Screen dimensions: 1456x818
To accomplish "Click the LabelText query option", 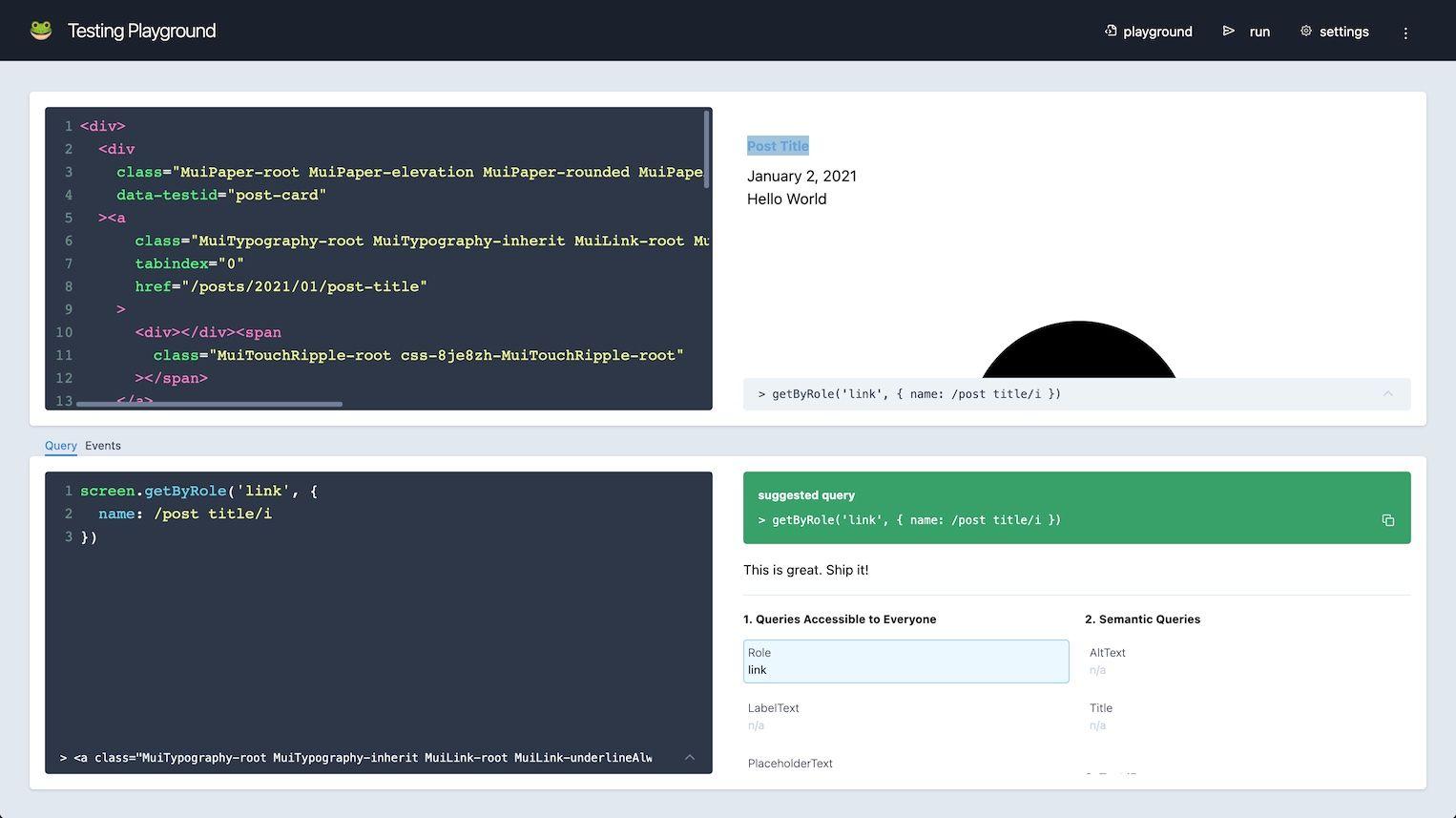I will pyautogui.click(x=905, y=717).
